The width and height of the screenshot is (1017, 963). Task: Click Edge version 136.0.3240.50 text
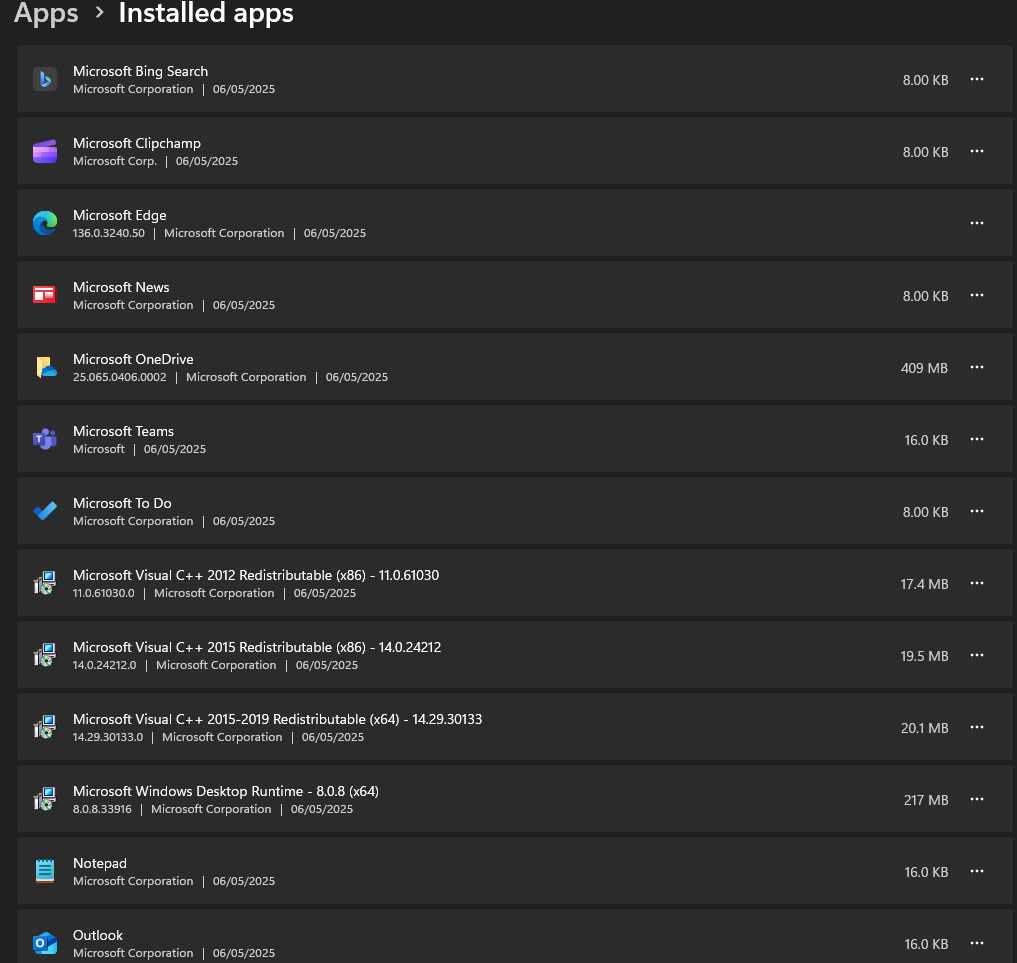point(109,233)
